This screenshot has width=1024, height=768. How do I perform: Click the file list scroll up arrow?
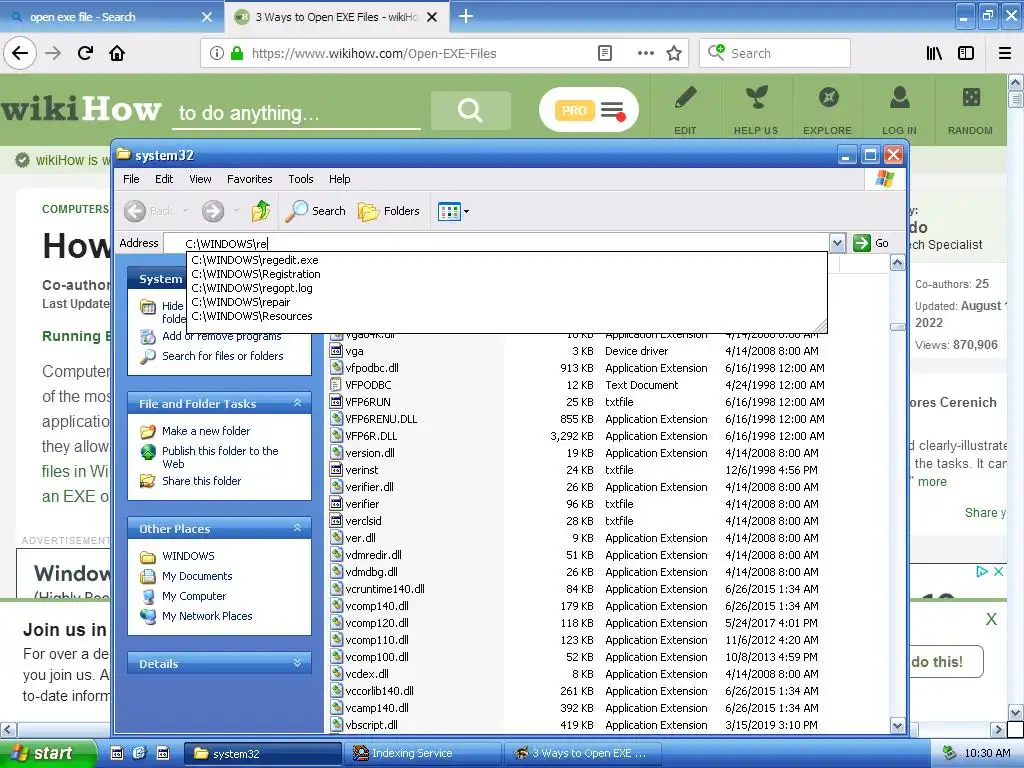[897, 263]
